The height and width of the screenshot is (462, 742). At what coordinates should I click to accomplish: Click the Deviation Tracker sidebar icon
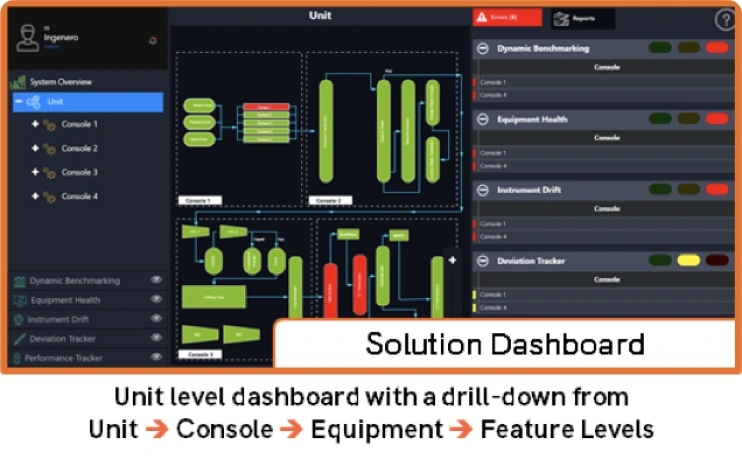coord(19,338)
